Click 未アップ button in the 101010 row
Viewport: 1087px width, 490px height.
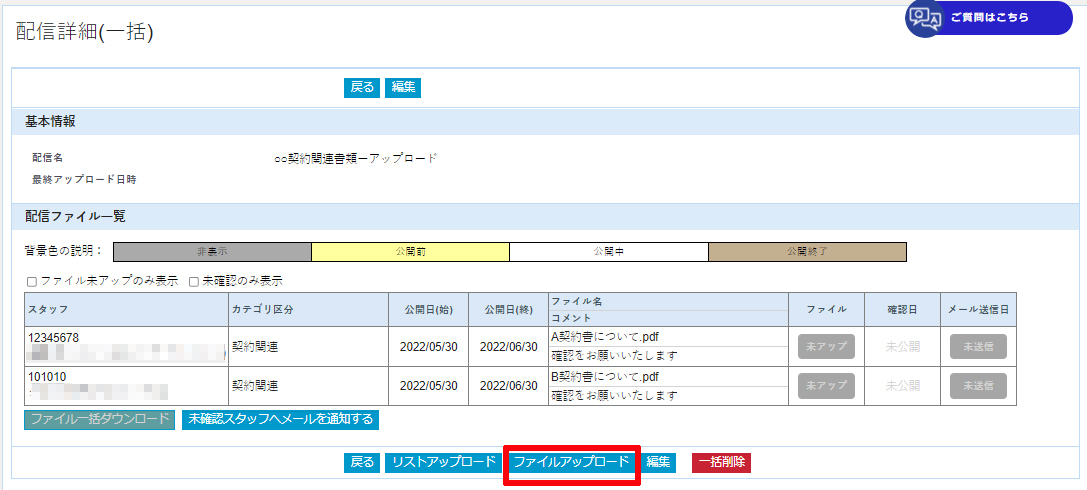tap(826, 385)
